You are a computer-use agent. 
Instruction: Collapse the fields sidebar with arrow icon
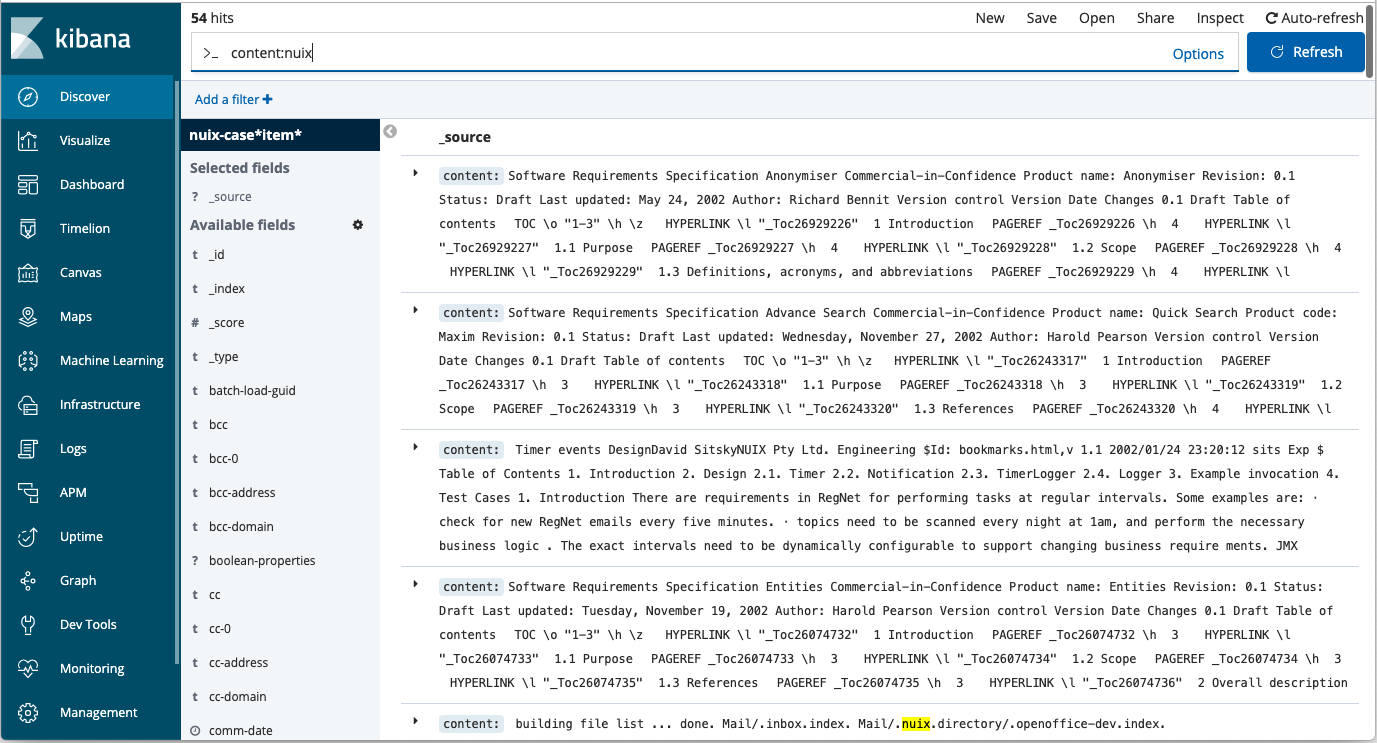(x=390, y=131)
